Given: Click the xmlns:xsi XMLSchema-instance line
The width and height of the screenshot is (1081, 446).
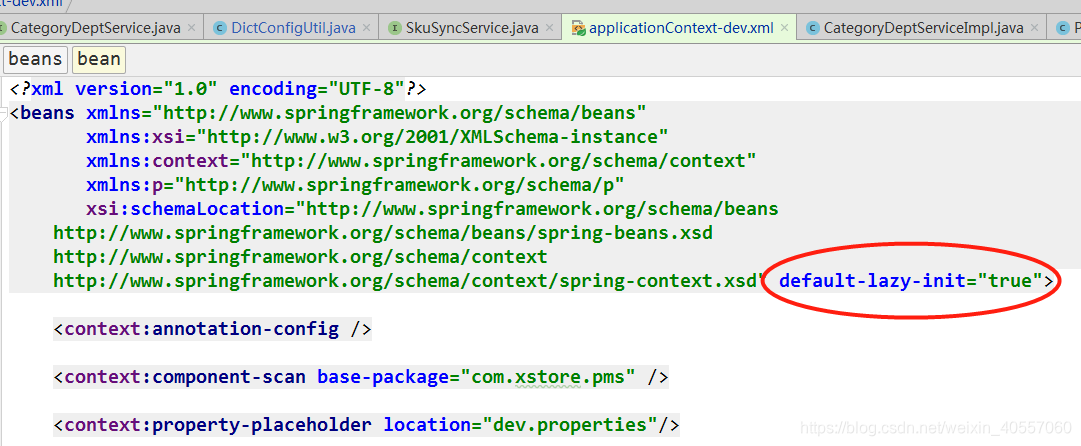Looking at the screenshot, I should coord(377,136).
